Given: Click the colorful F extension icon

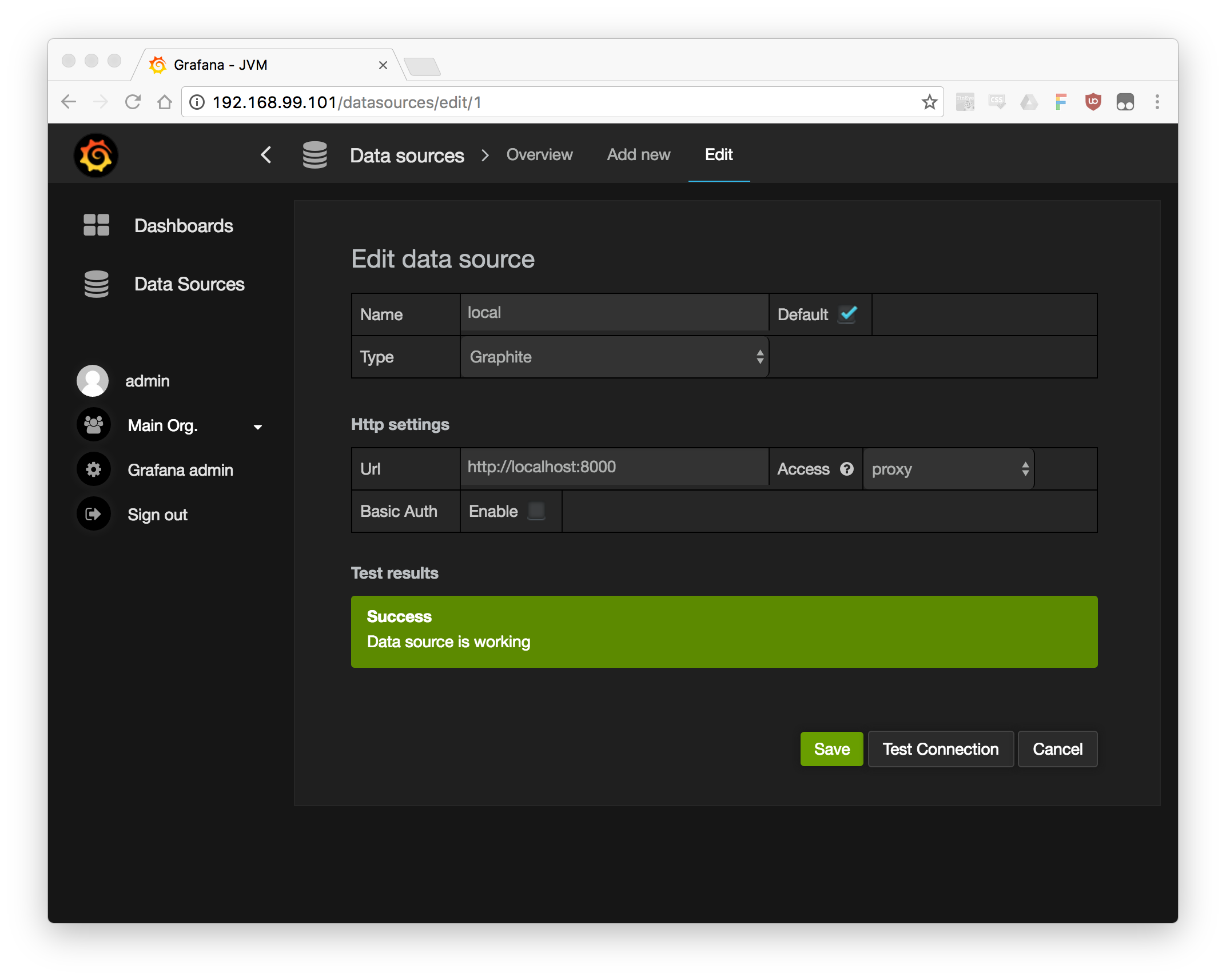Looking at the screenshot, I should coord(1061,102).
